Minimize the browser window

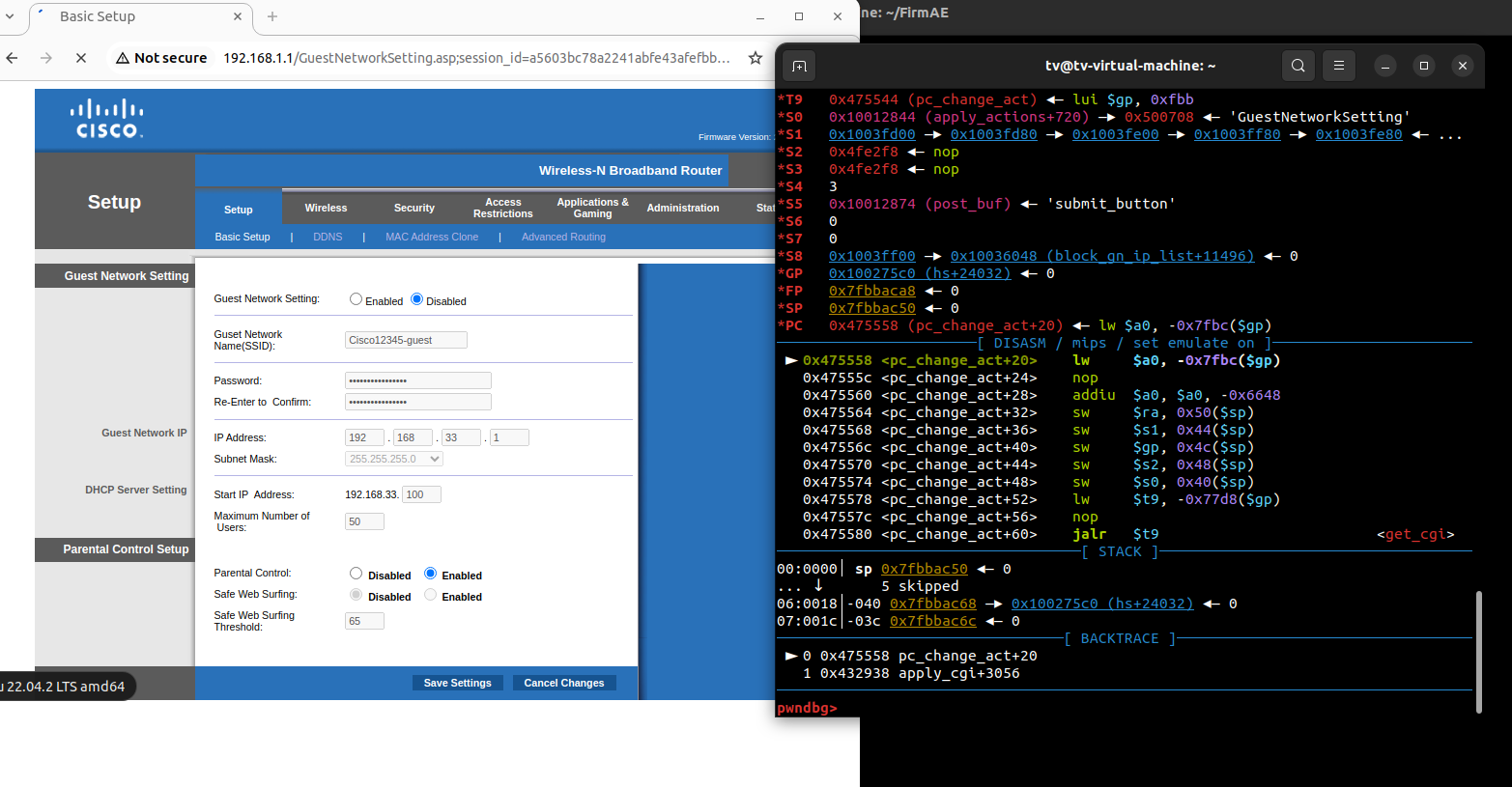(760, 16)
